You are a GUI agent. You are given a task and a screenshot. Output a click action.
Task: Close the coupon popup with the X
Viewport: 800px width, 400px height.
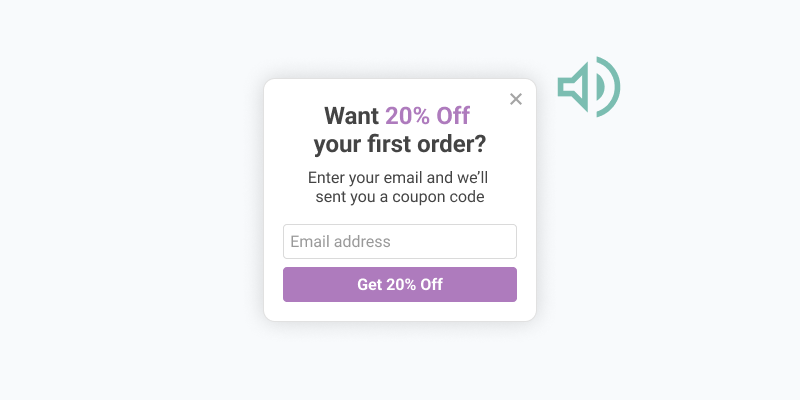pos(516,99)
